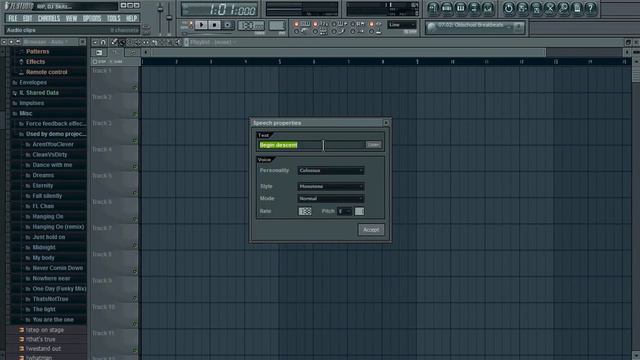Open the EDIT menu

point(27,18)
